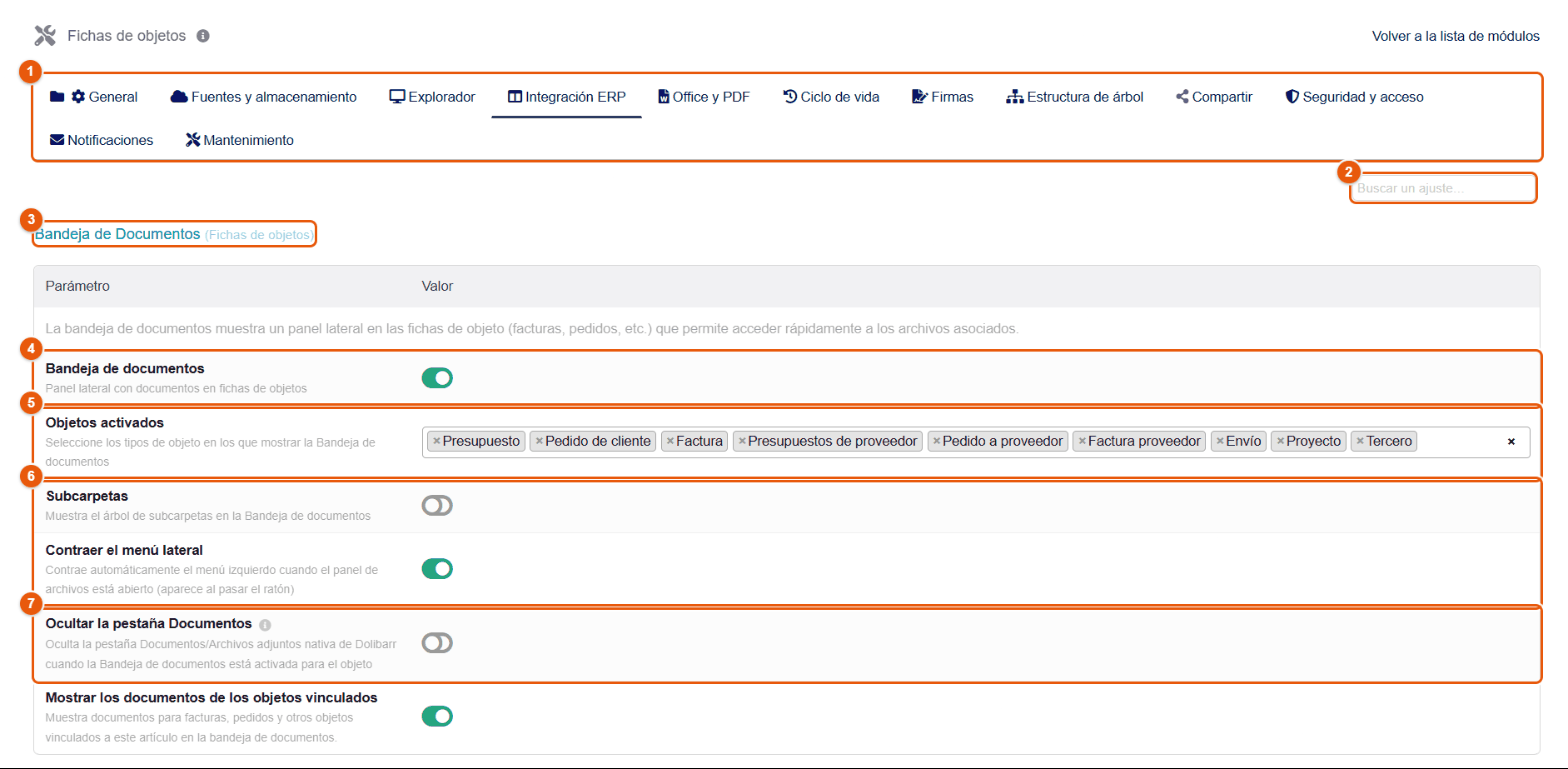Switch to Fuentes y almacenamiento tab
This screenshot has height=769, width=1568.
click(264, 97)
